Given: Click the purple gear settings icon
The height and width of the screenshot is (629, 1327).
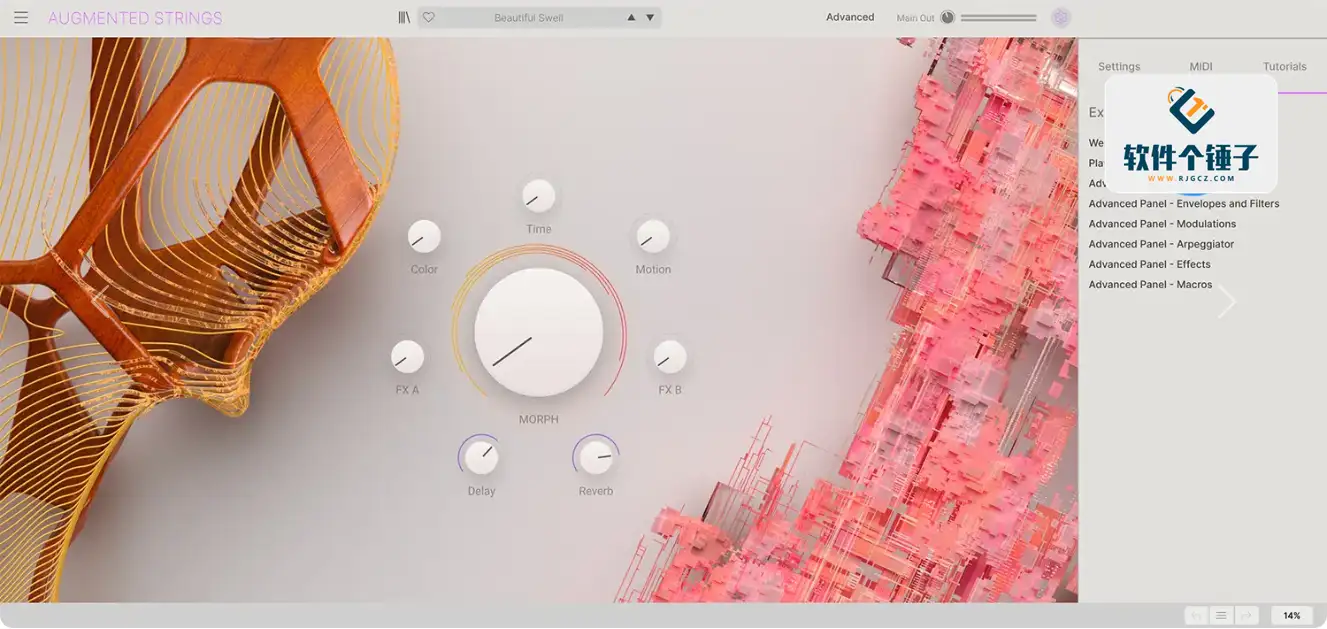Looking at the screenshot, I should pyautogui.click(x=1061, y=18).
